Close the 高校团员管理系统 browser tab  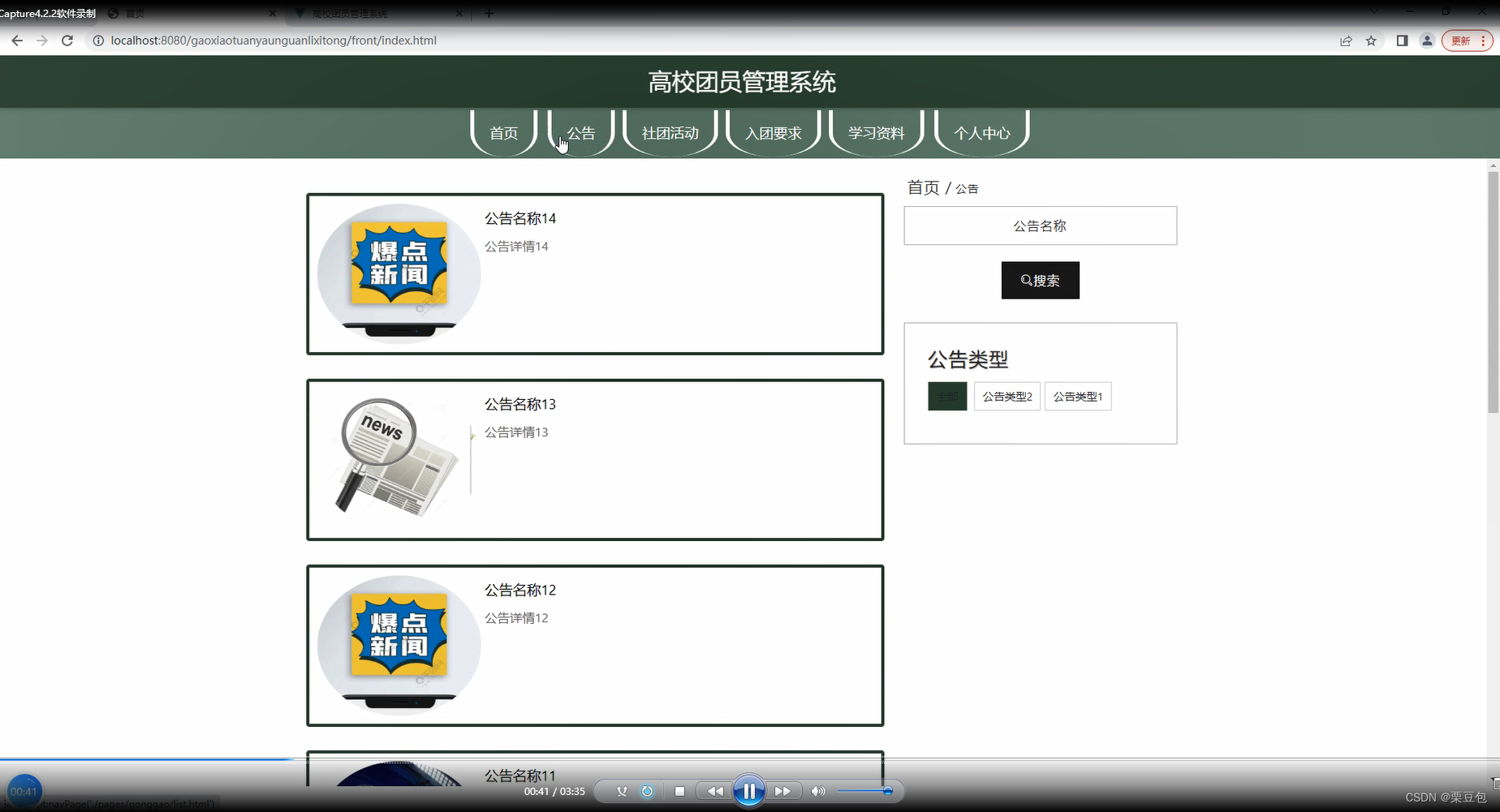[459, 13]
